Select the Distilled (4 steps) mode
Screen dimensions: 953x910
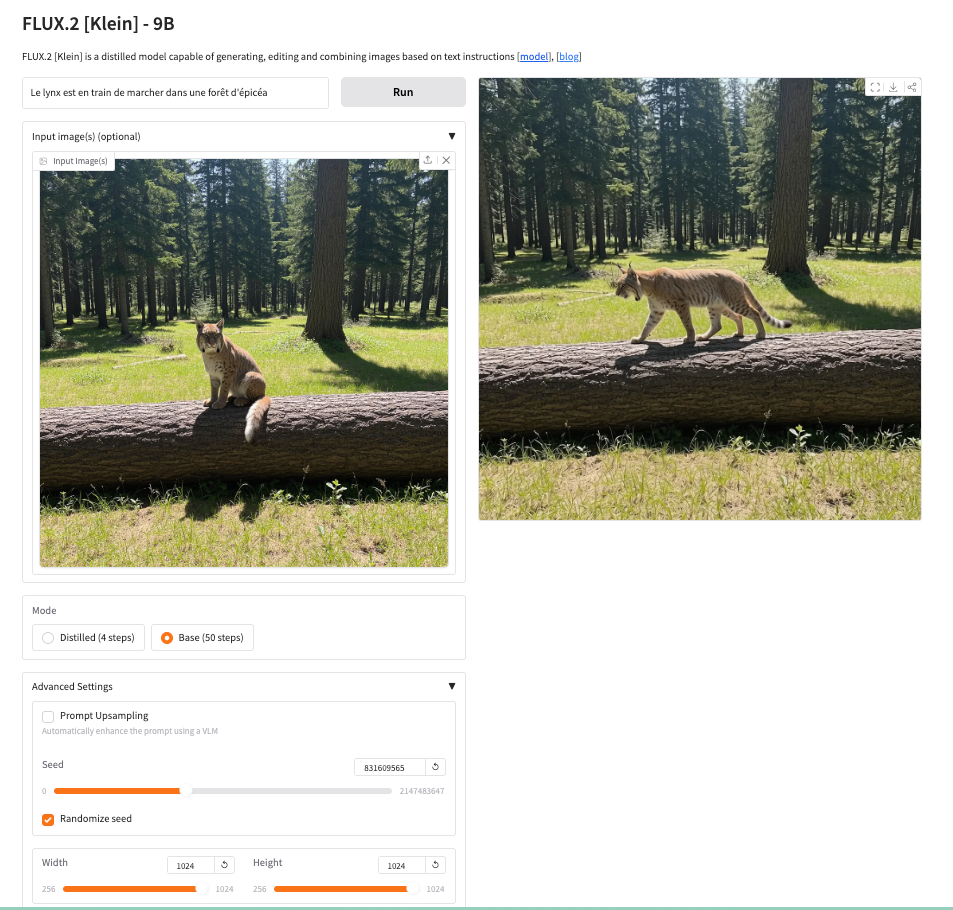(48, 638)
